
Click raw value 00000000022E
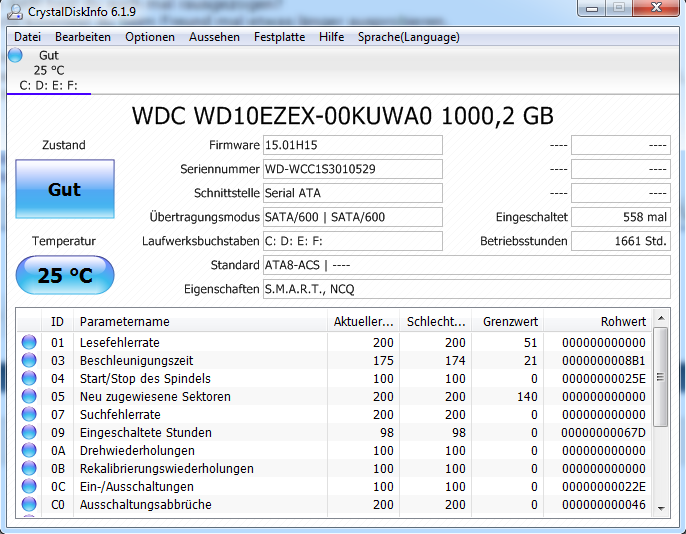point(604,486)
